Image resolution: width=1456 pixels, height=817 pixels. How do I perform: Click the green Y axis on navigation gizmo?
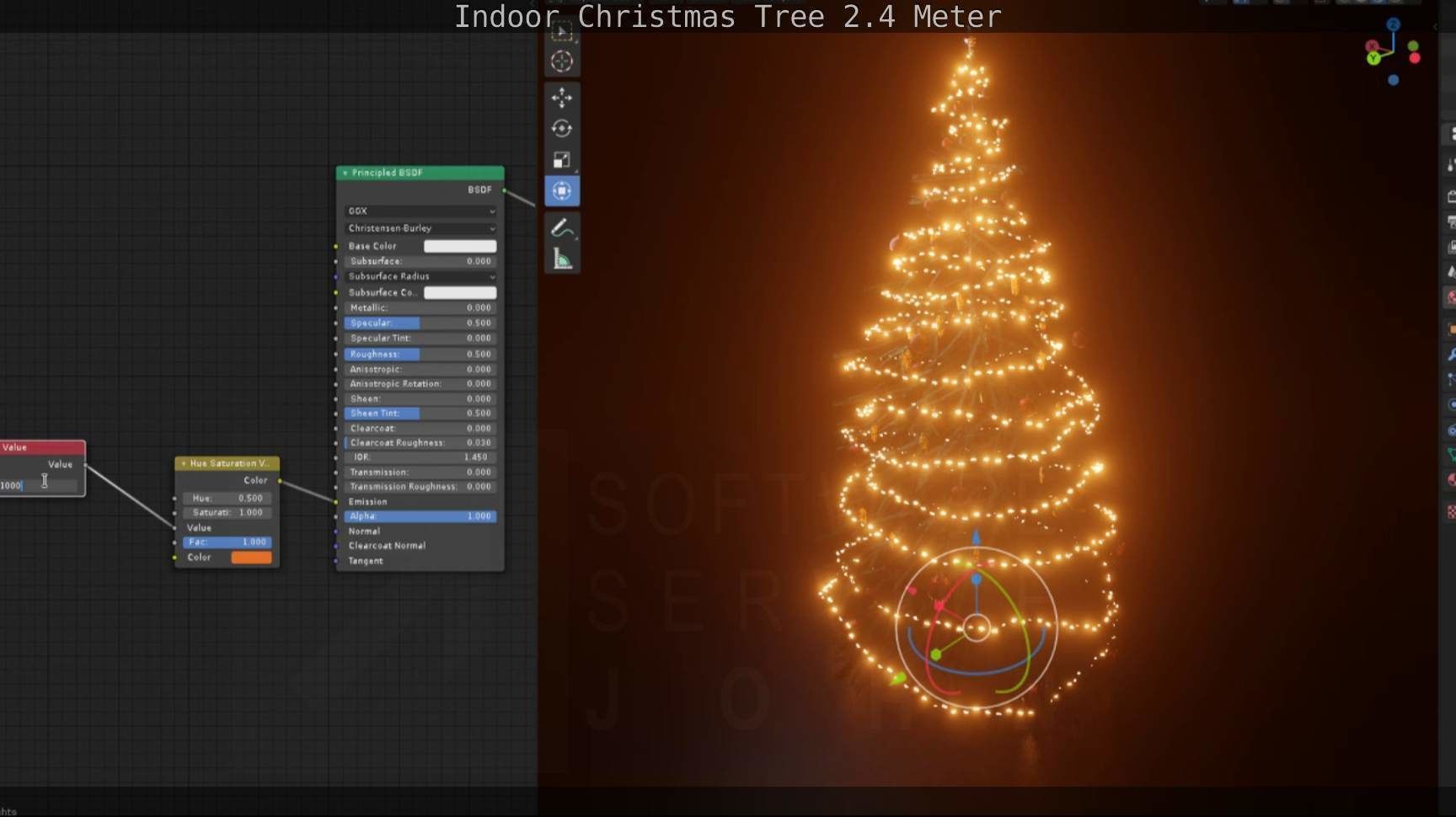tap(1373, 58)
